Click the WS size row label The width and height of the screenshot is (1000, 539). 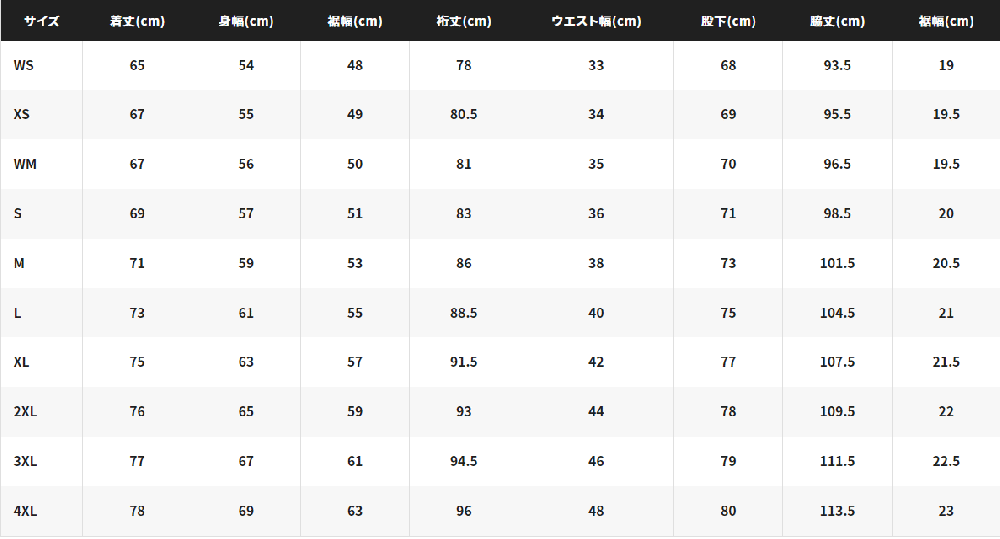point(24,65)
